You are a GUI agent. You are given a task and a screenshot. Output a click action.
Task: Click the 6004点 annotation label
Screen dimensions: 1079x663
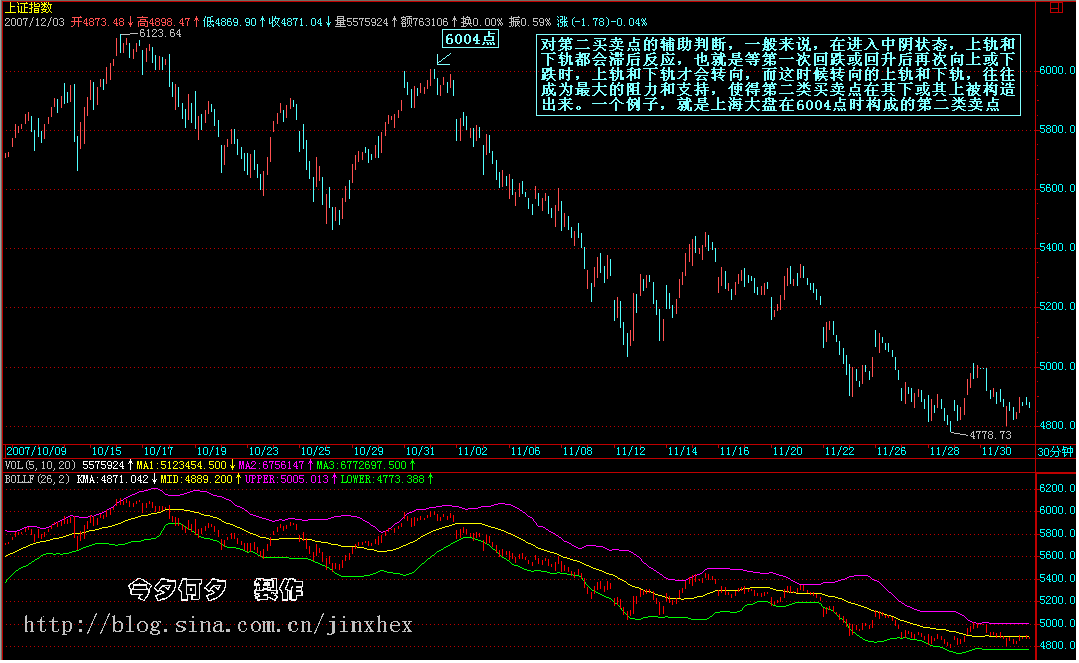pyautogui.click(x=470, y=39)
